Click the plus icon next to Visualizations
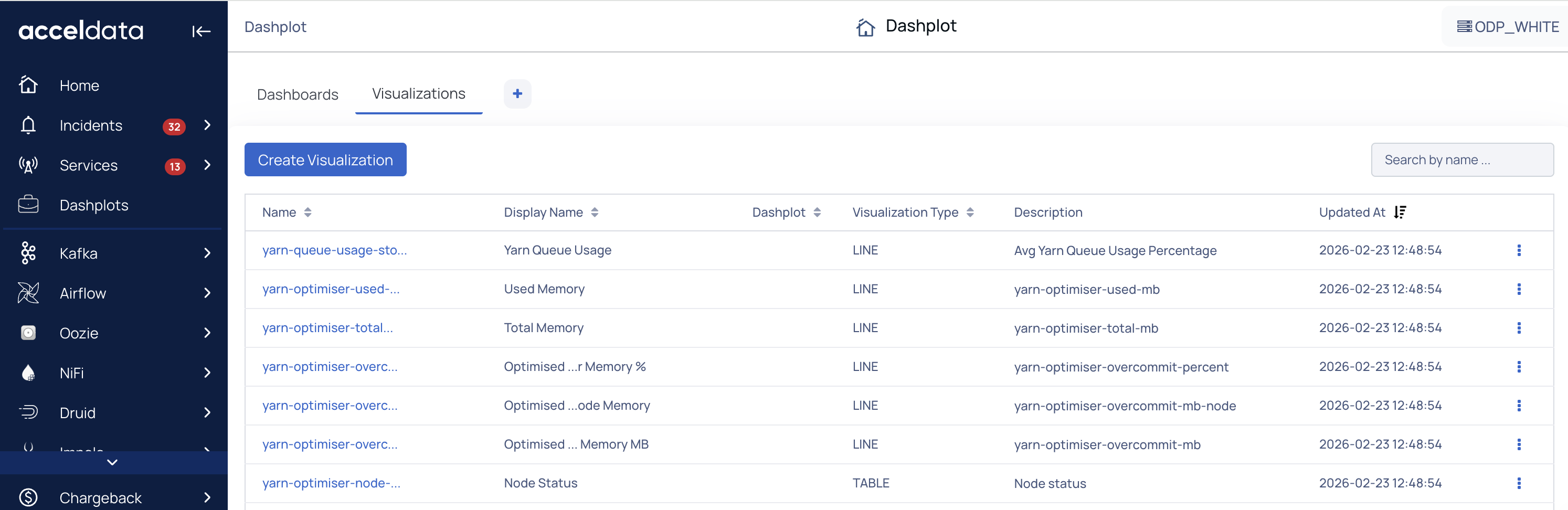The width and height of the screenshot is (1568, 510). click(x=517, y=94)
